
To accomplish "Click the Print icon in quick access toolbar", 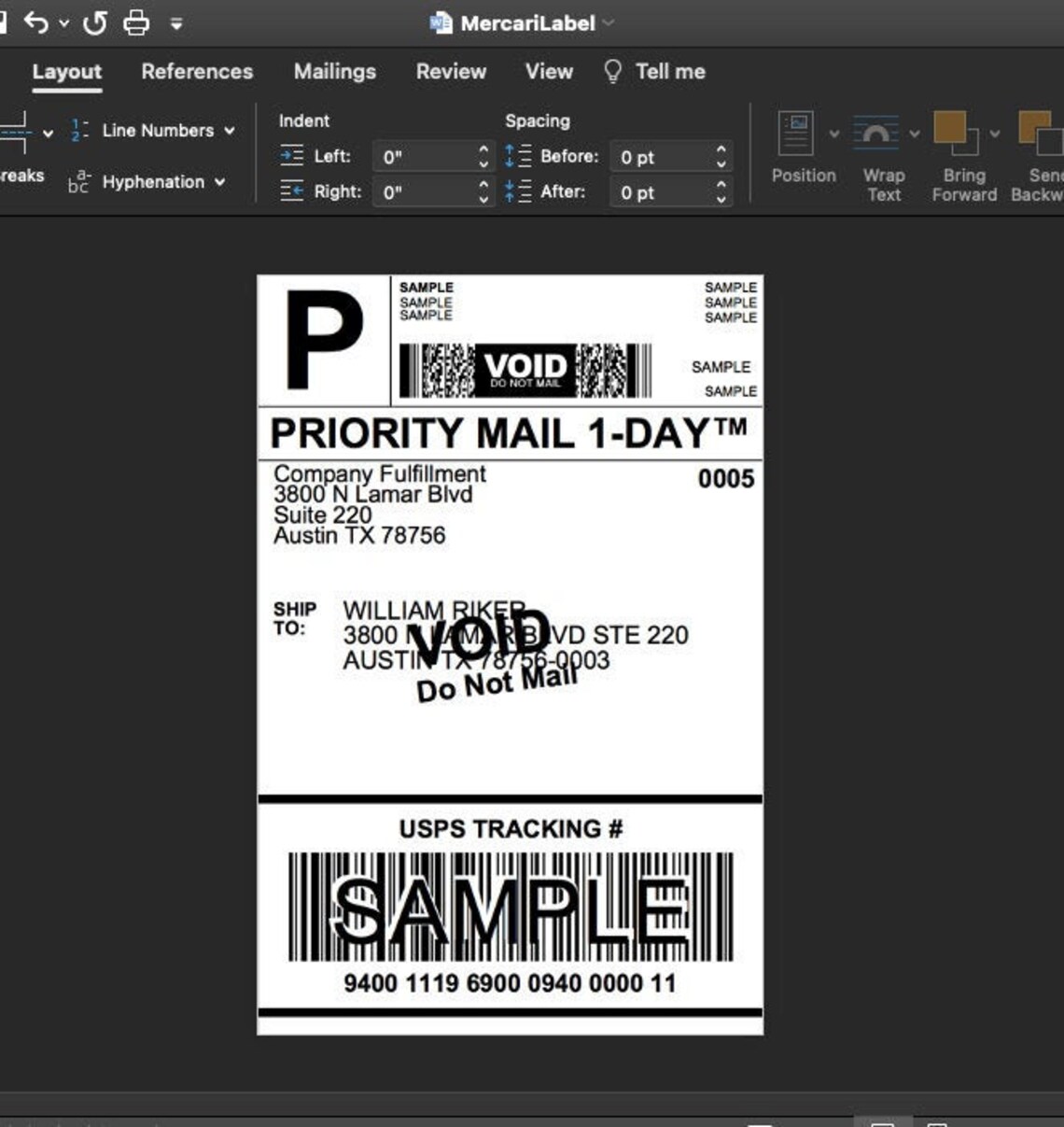I will coord(136,22).
